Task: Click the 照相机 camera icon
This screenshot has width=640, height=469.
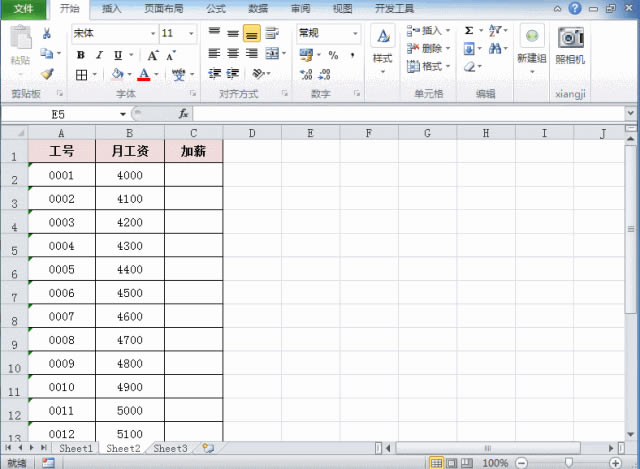Action: point(571,38)
